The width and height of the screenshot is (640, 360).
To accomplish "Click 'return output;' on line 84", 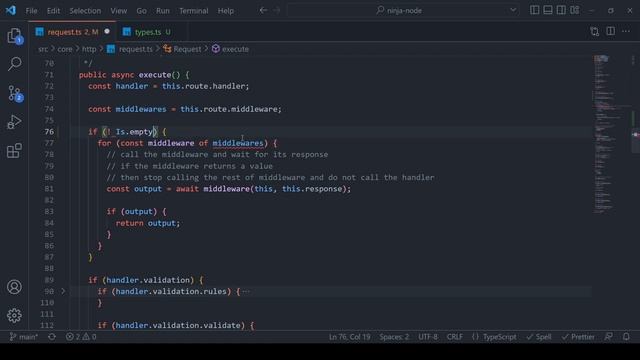I will click(148, 223).
